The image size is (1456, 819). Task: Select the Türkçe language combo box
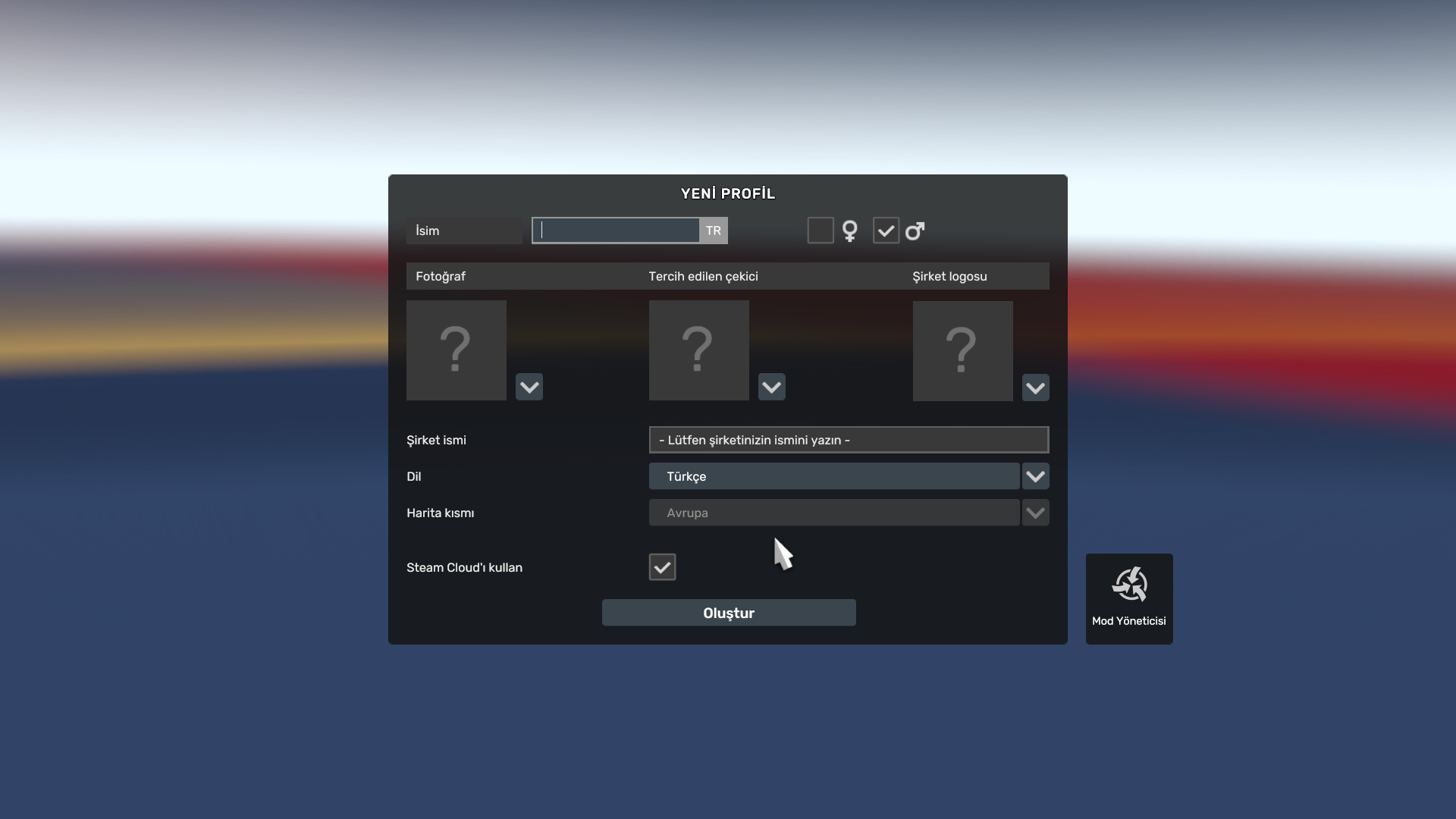click(x=833, y=476)
